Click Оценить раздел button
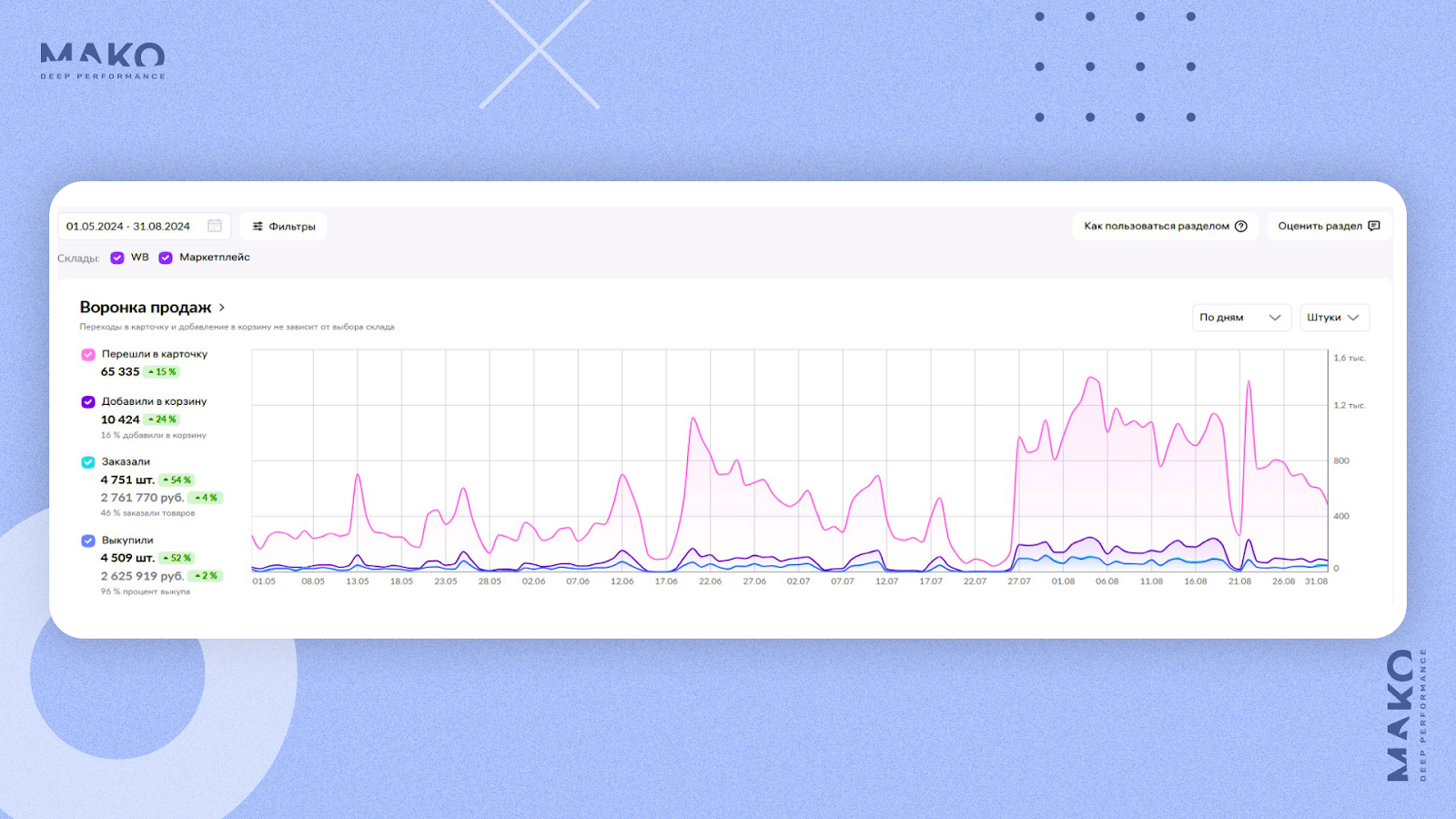1456x819 pixels. click(x=1329, y=227)
